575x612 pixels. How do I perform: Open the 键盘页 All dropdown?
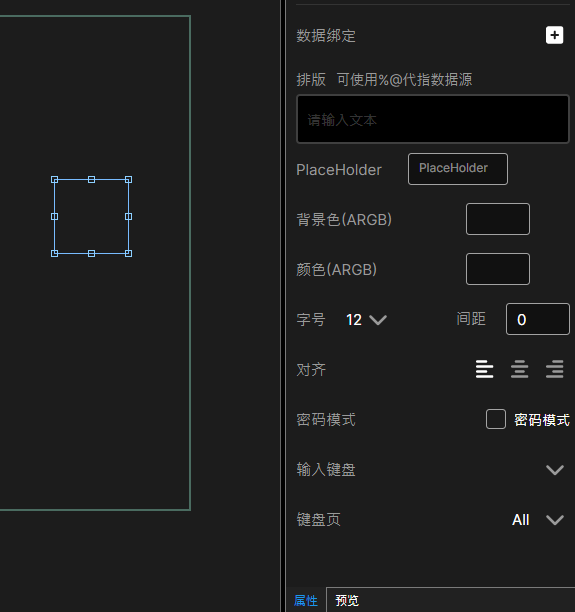[538, 520]
